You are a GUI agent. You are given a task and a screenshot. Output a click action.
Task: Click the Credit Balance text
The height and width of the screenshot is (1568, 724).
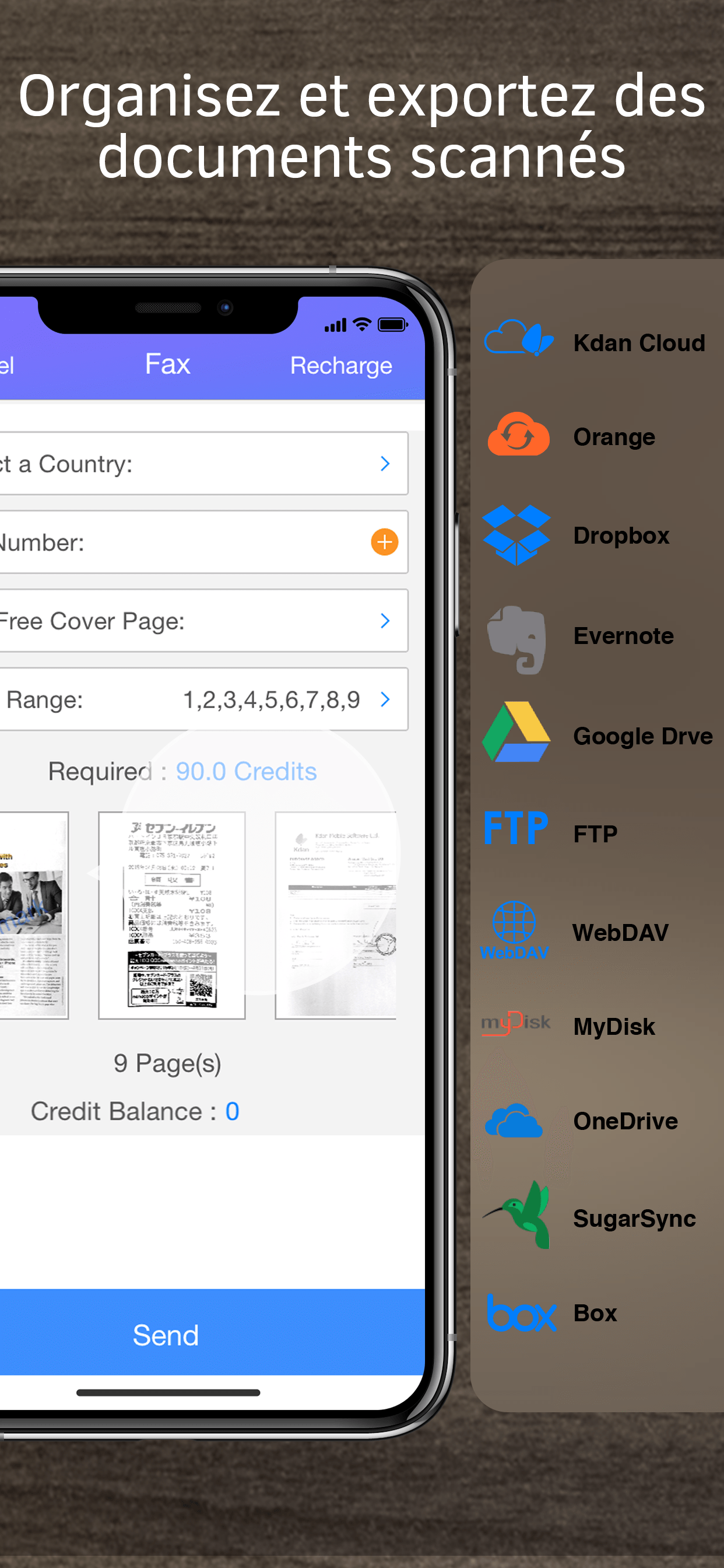124,1111
